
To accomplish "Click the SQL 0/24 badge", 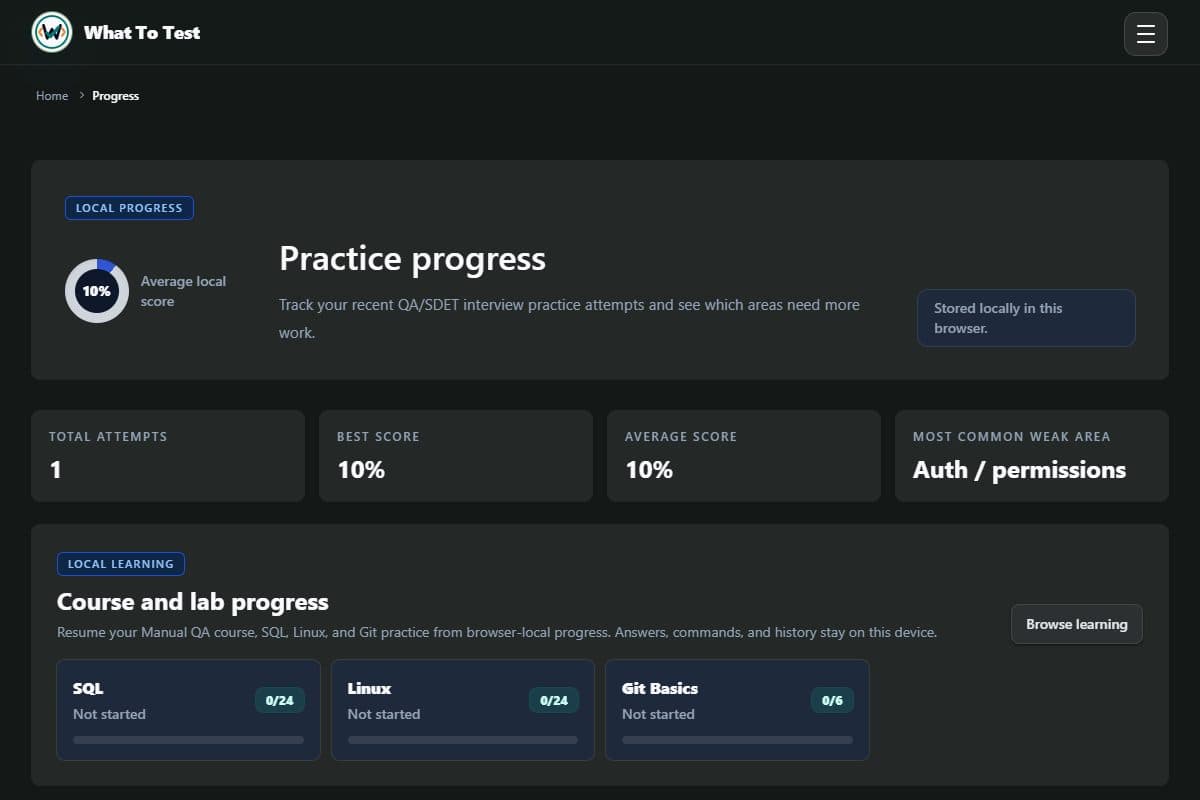I will (x=280, y=701).
